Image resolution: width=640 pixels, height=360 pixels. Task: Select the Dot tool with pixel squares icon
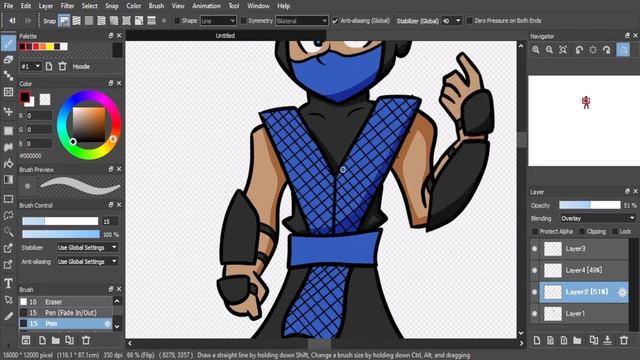point(8,76)
